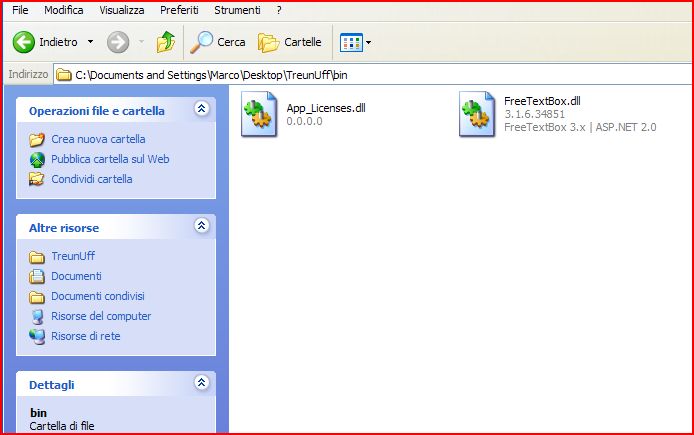The height and width of the screenshot is (435, 694).
Task: Click the FreeTextBox.dll file name
Action: click(x=542, y=101)
